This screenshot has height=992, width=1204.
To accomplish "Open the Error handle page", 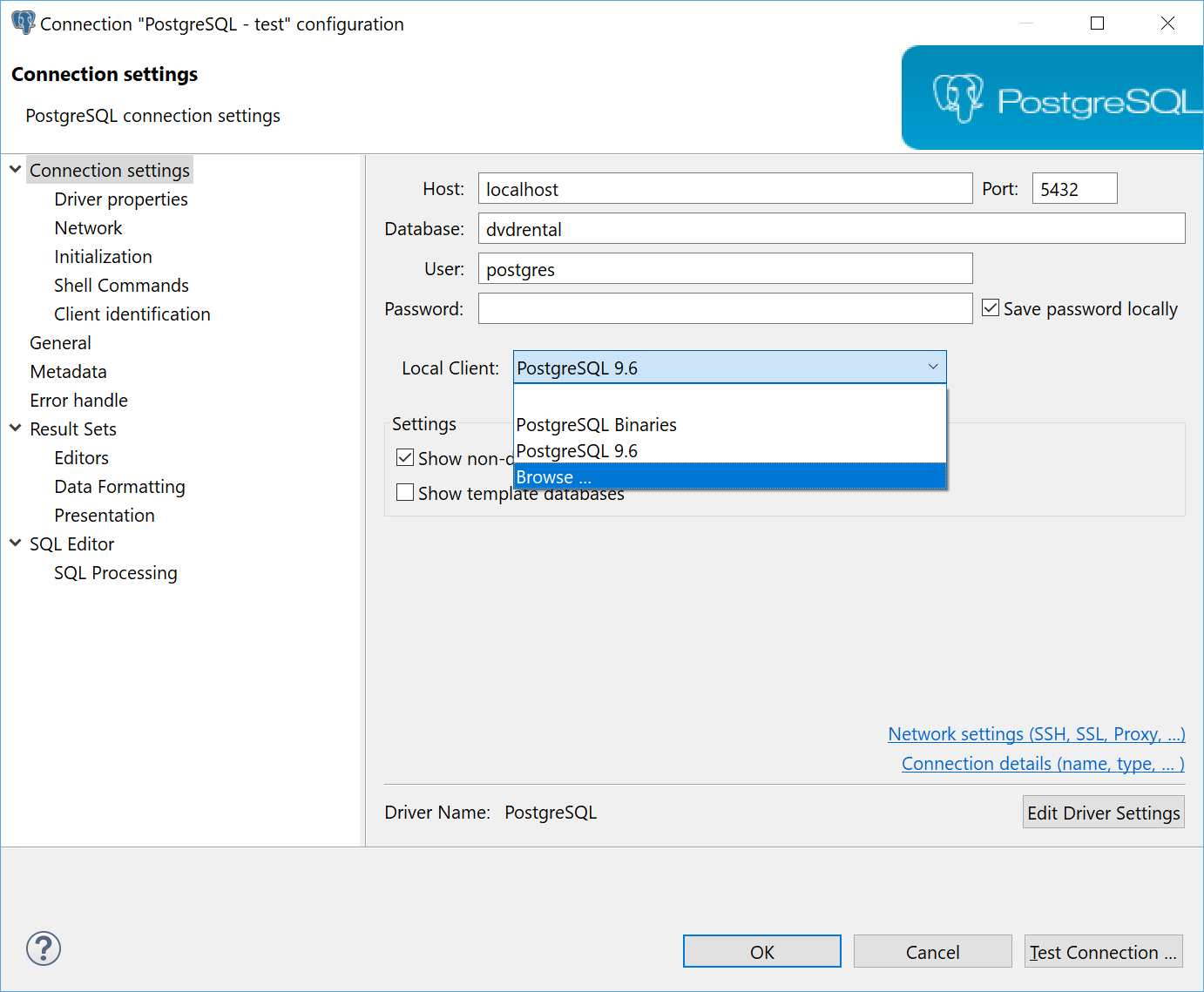I will pyautogui.click(x=78, y=400).
